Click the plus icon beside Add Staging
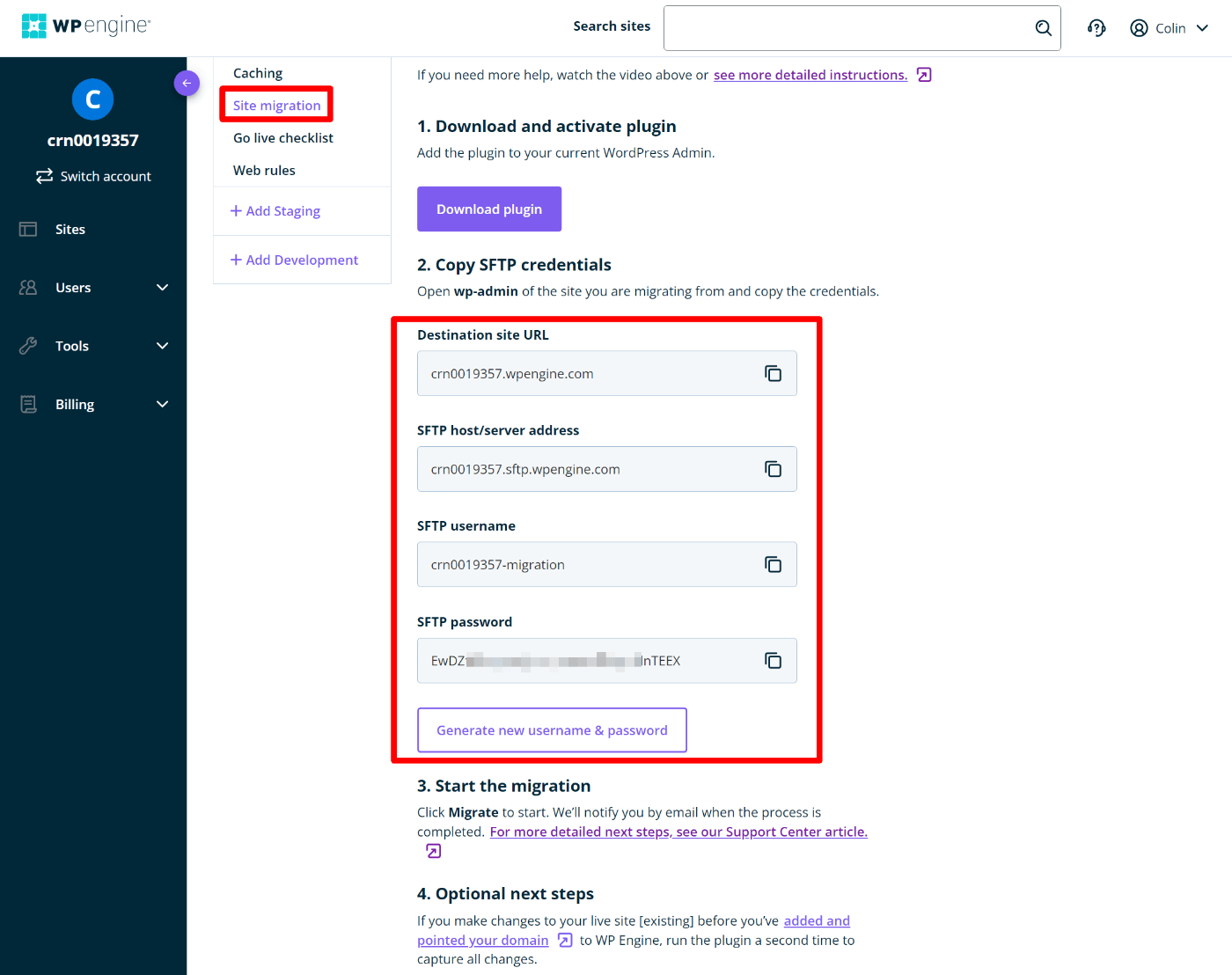The width and height of the screenshot is (1232, 975). pyautogui.click(x=236, y=210)
